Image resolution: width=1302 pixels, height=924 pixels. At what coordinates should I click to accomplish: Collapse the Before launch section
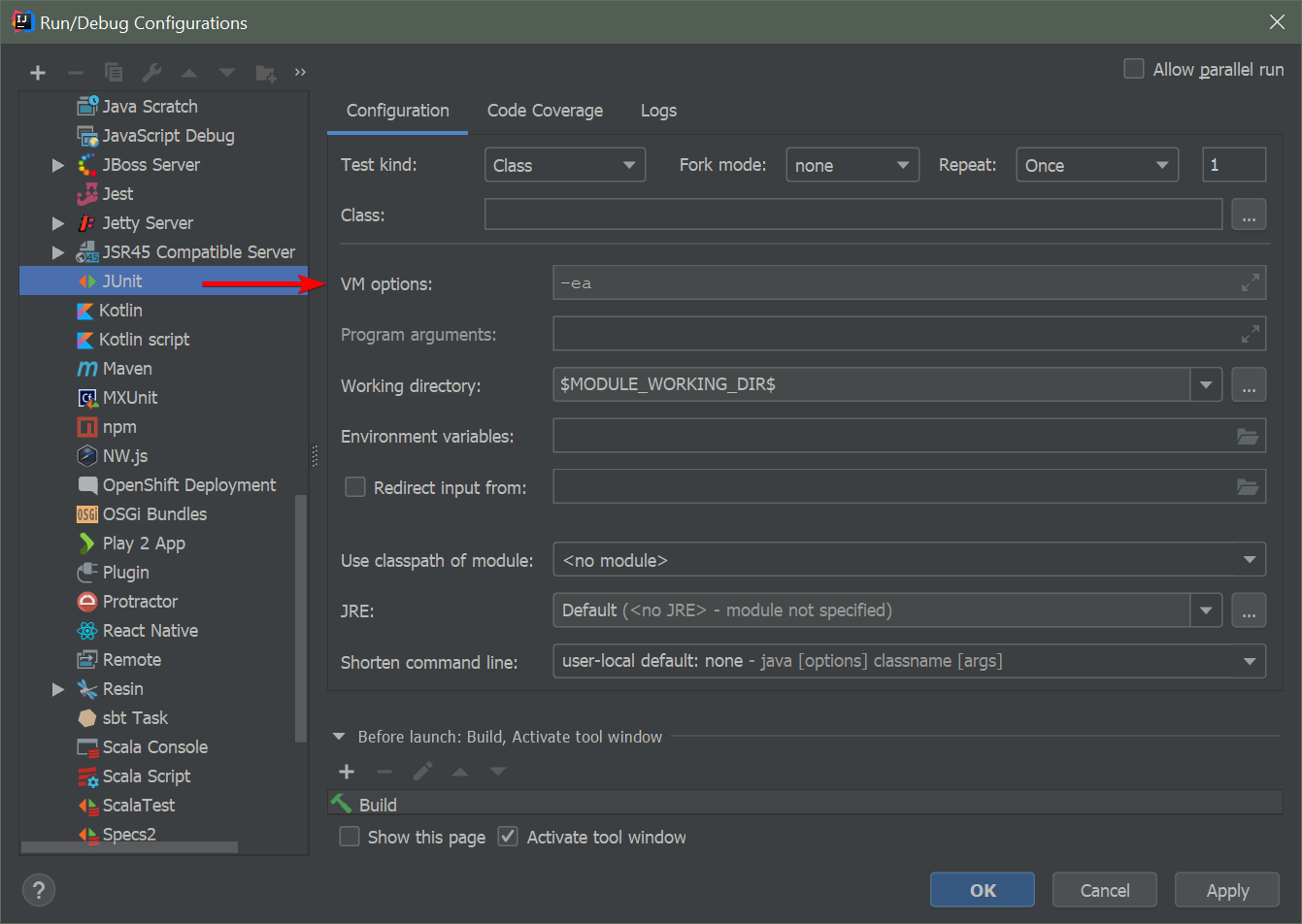point(339,737)
